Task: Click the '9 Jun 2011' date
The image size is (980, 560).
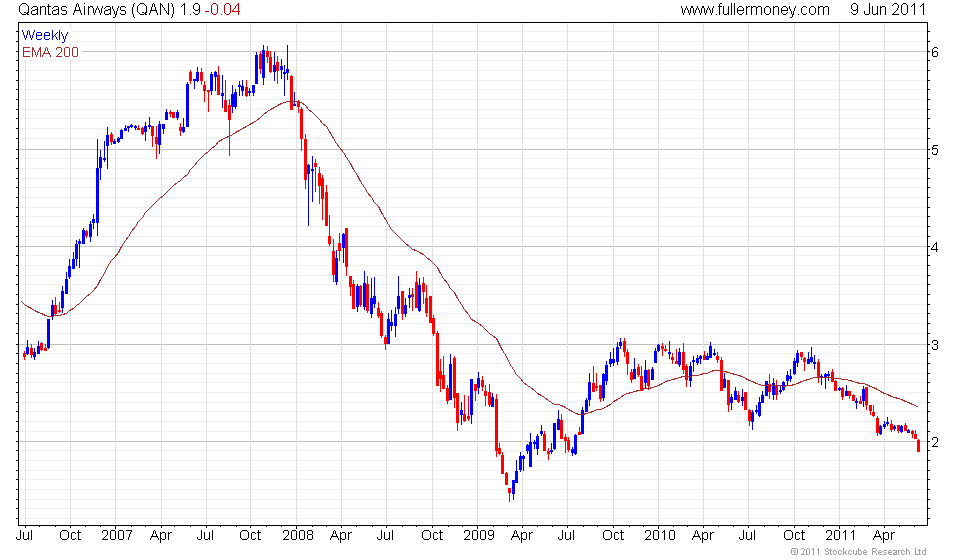Action: pyautogui.click(x=888, y=9)
